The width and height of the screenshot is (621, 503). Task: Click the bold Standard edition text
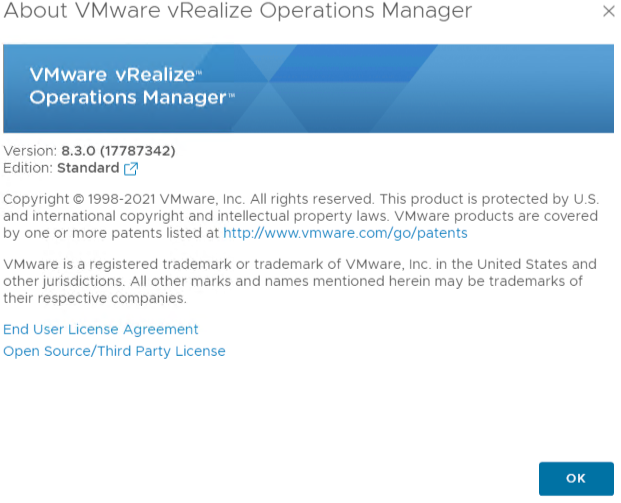pyautogui.click(x=88, y=168)
